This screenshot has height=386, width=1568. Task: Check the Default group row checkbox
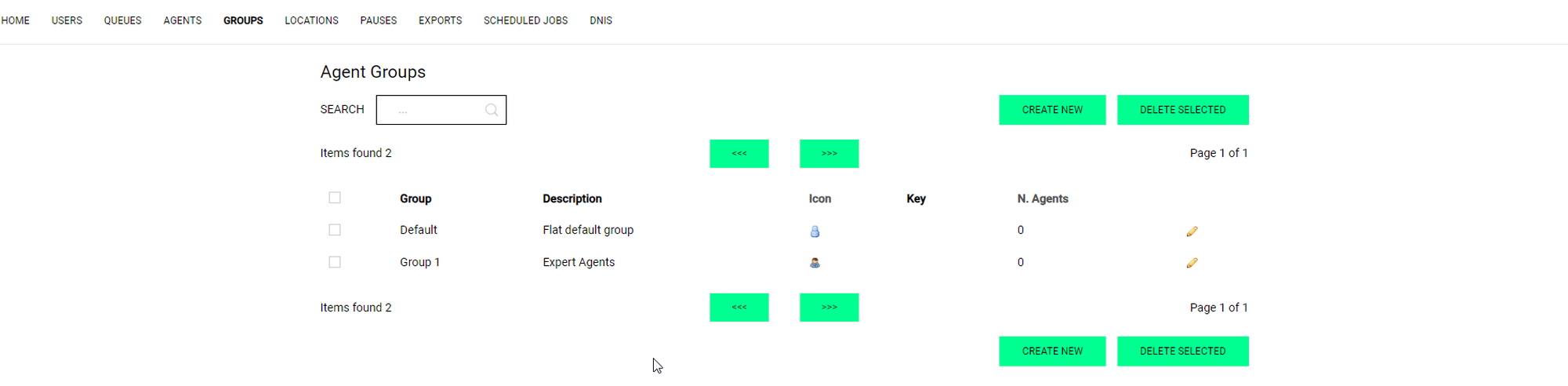coord(335,230)
